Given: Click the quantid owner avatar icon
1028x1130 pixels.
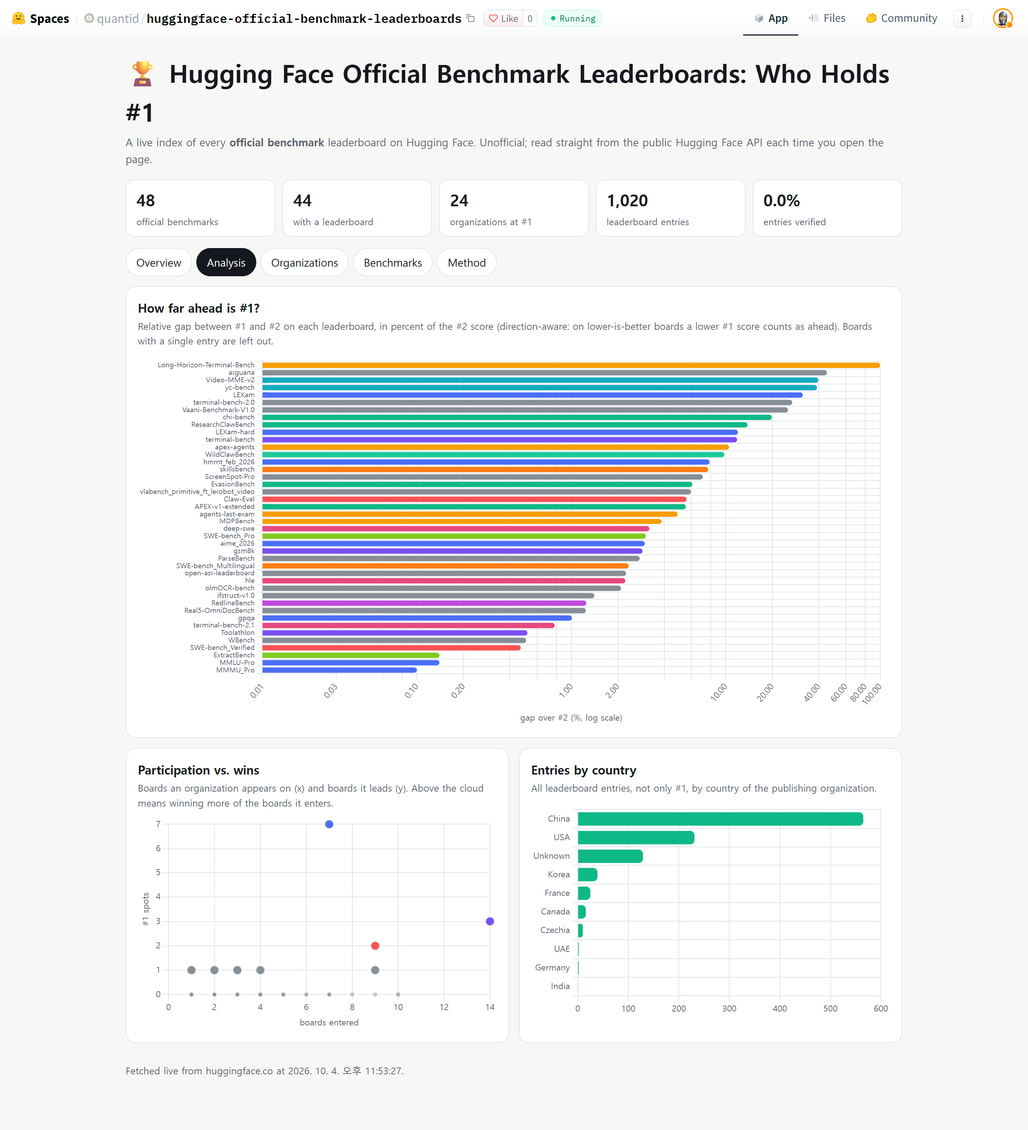Looking at the screenshot, I should coord(89,18).
